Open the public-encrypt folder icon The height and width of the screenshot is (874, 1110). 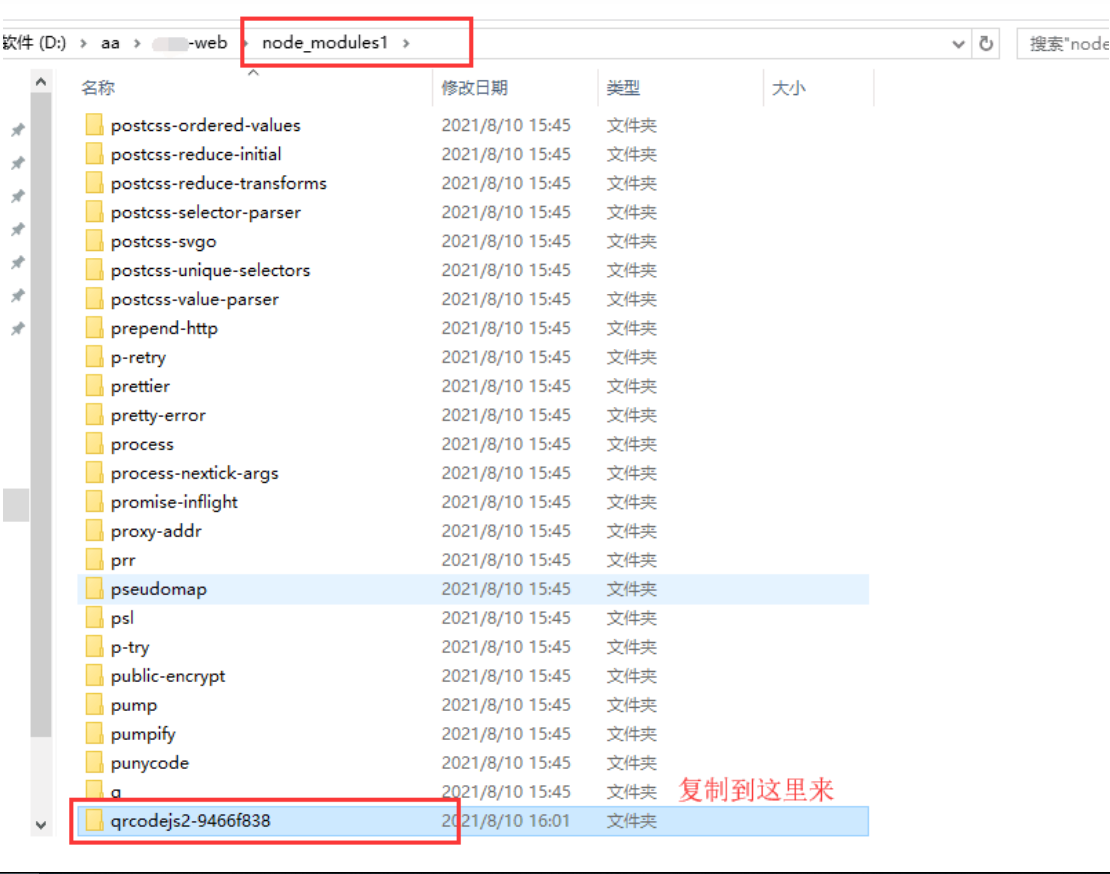[95, 676]
